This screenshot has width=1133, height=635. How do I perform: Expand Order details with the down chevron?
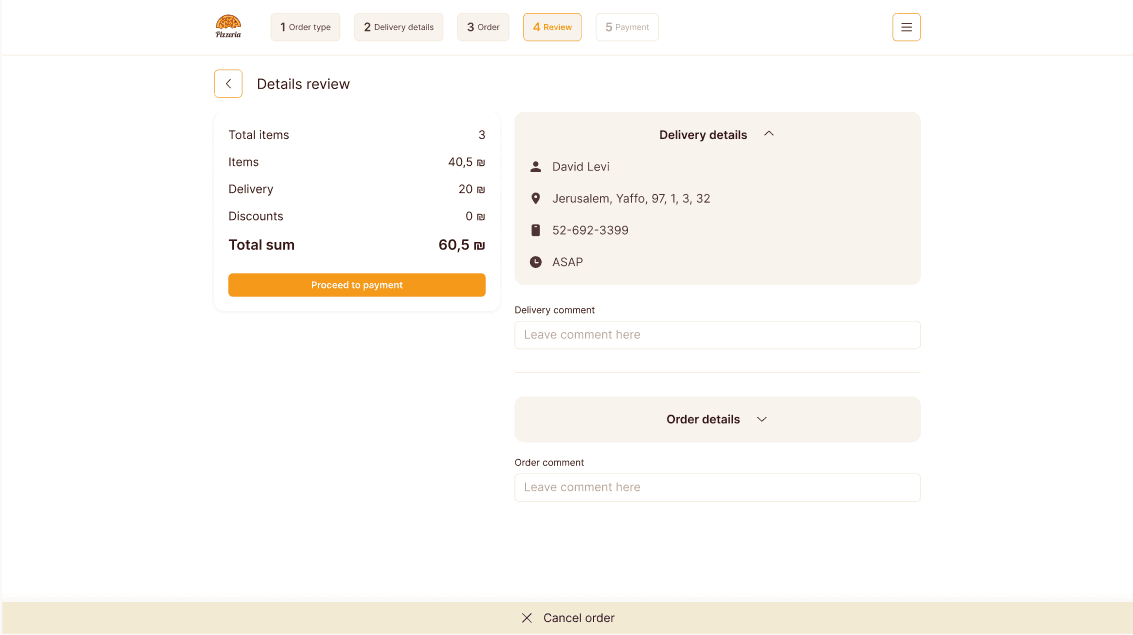click(762, 420)
